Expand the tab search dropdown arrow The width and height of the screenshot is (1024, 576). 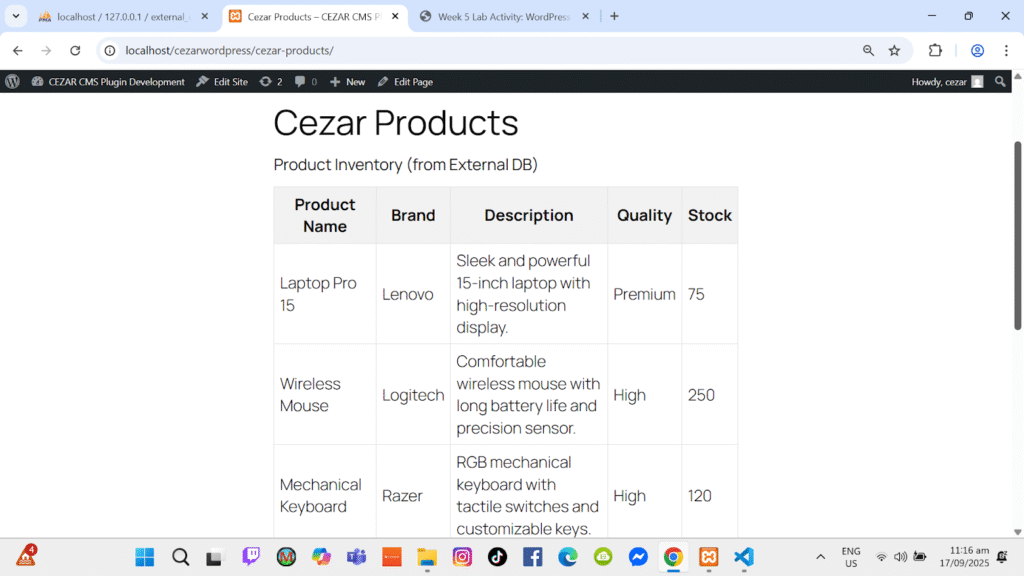tap(16, 16)
